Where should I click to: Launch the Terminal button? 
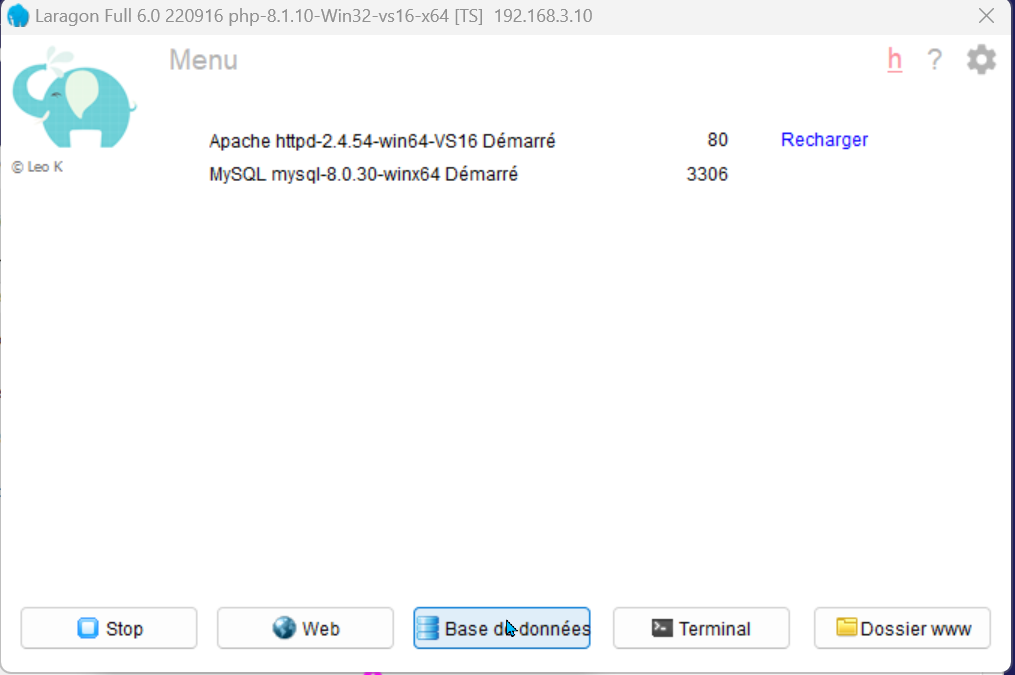(x=700, y=628)
